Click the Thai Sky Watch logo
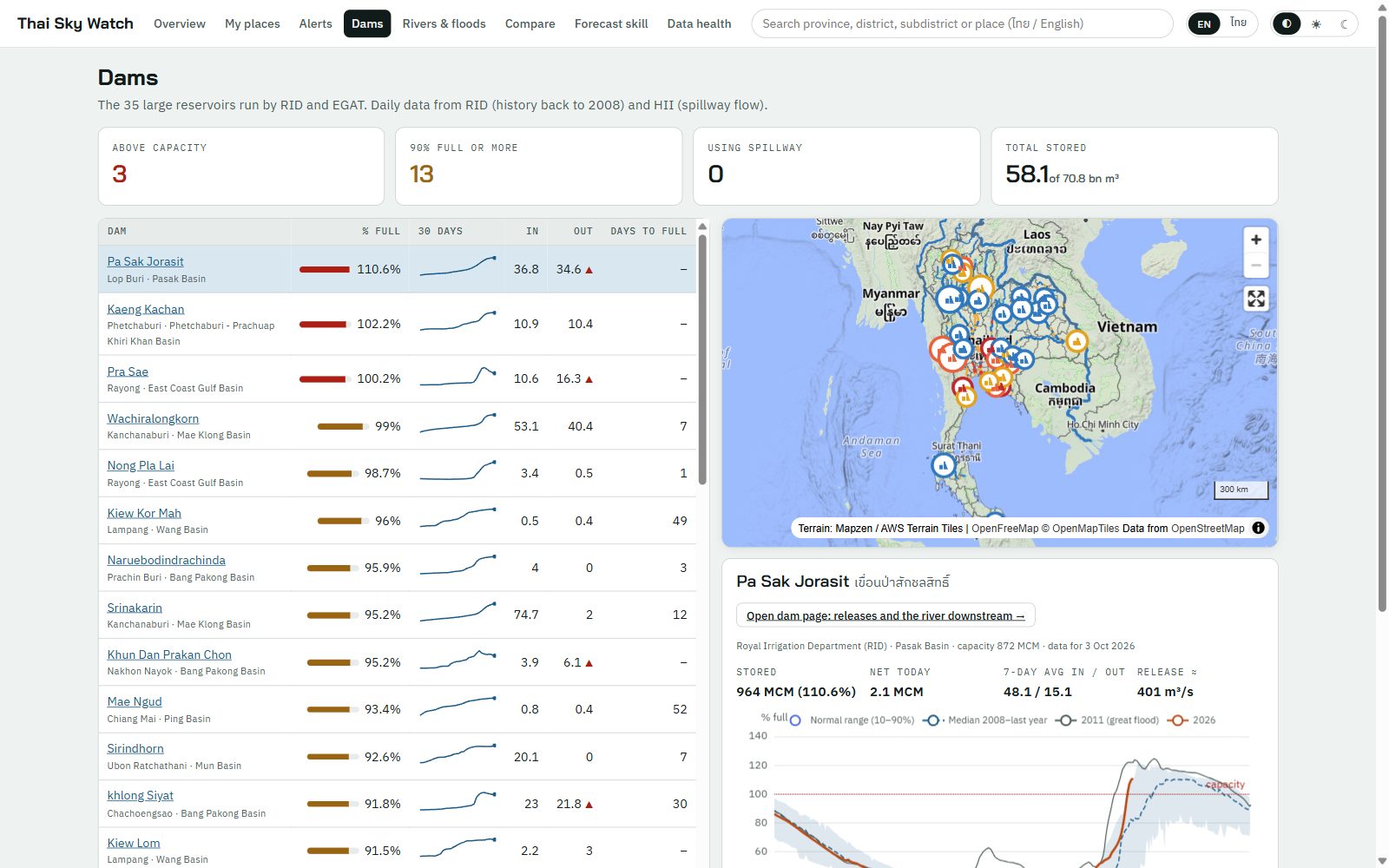This screenshot has width=1389, height=868. [76, 23]
